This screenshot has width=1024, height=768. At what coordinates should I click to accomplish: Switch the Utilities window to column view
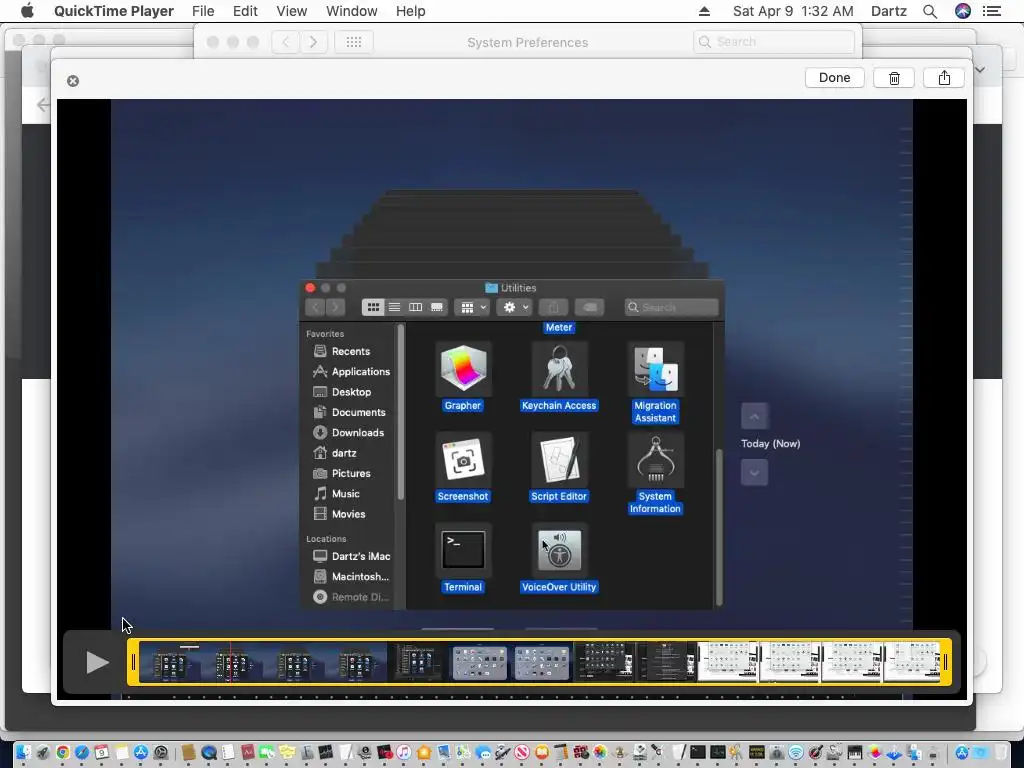pos(415,307)
